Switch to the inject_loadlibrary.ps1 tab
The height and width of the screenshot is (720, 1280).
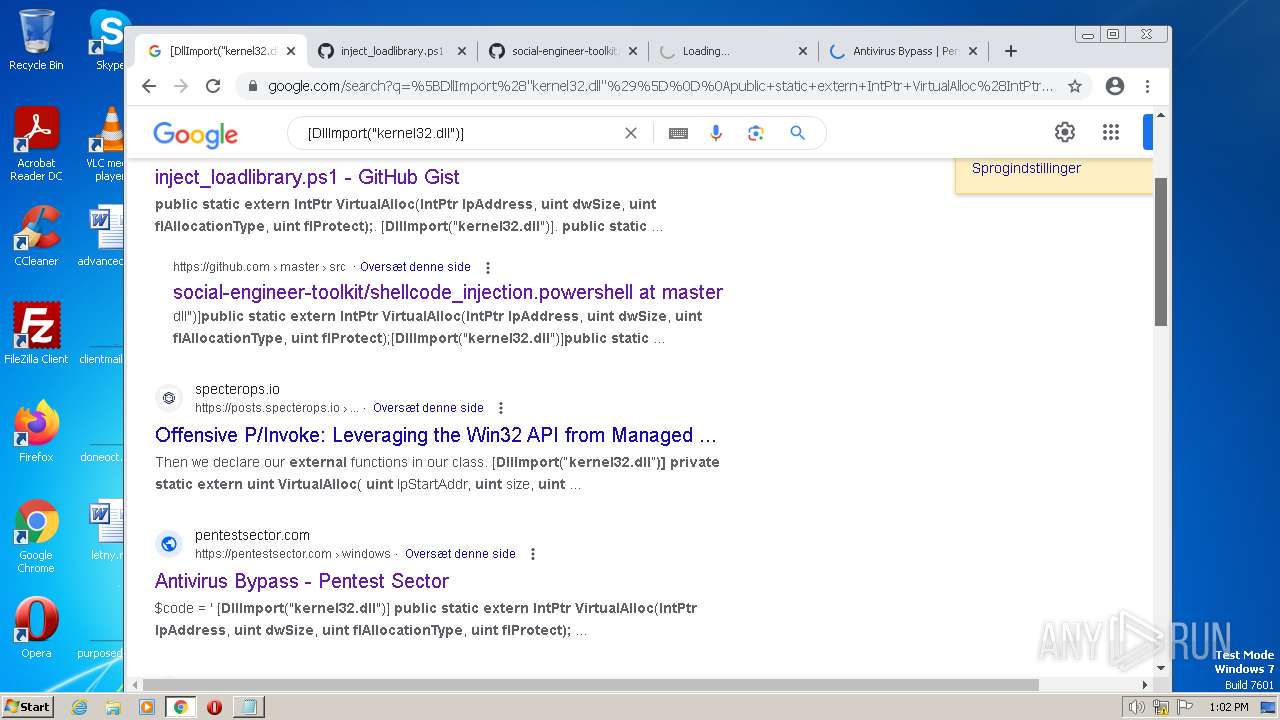point(391,51)
